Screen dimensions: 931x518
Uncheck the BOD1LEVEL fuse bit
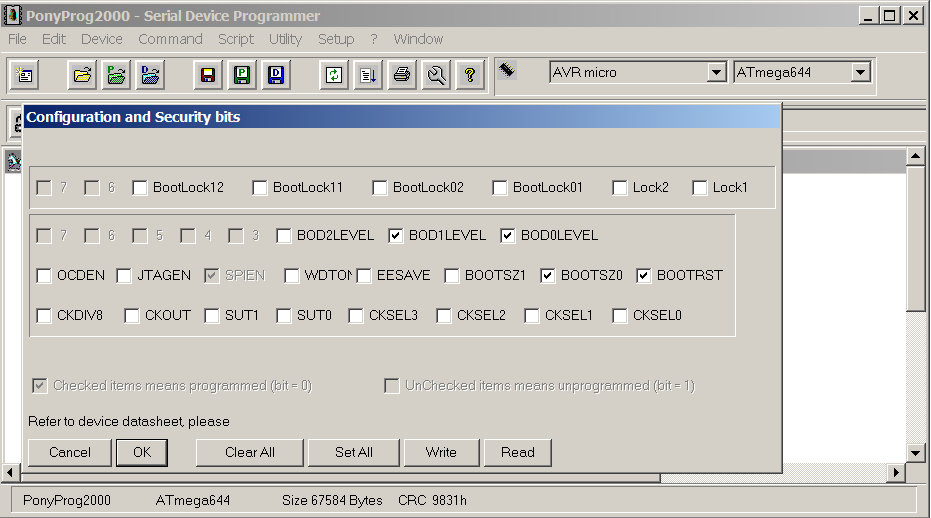395,236
